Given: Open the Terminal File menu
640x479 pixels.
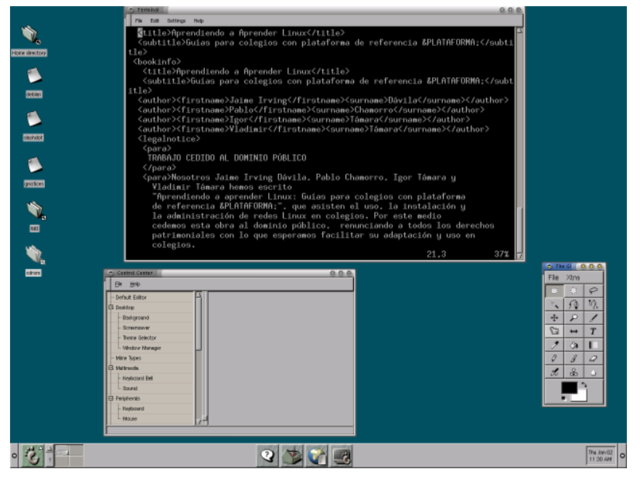Looking at the screenshot, I should [x=139, y=21].
